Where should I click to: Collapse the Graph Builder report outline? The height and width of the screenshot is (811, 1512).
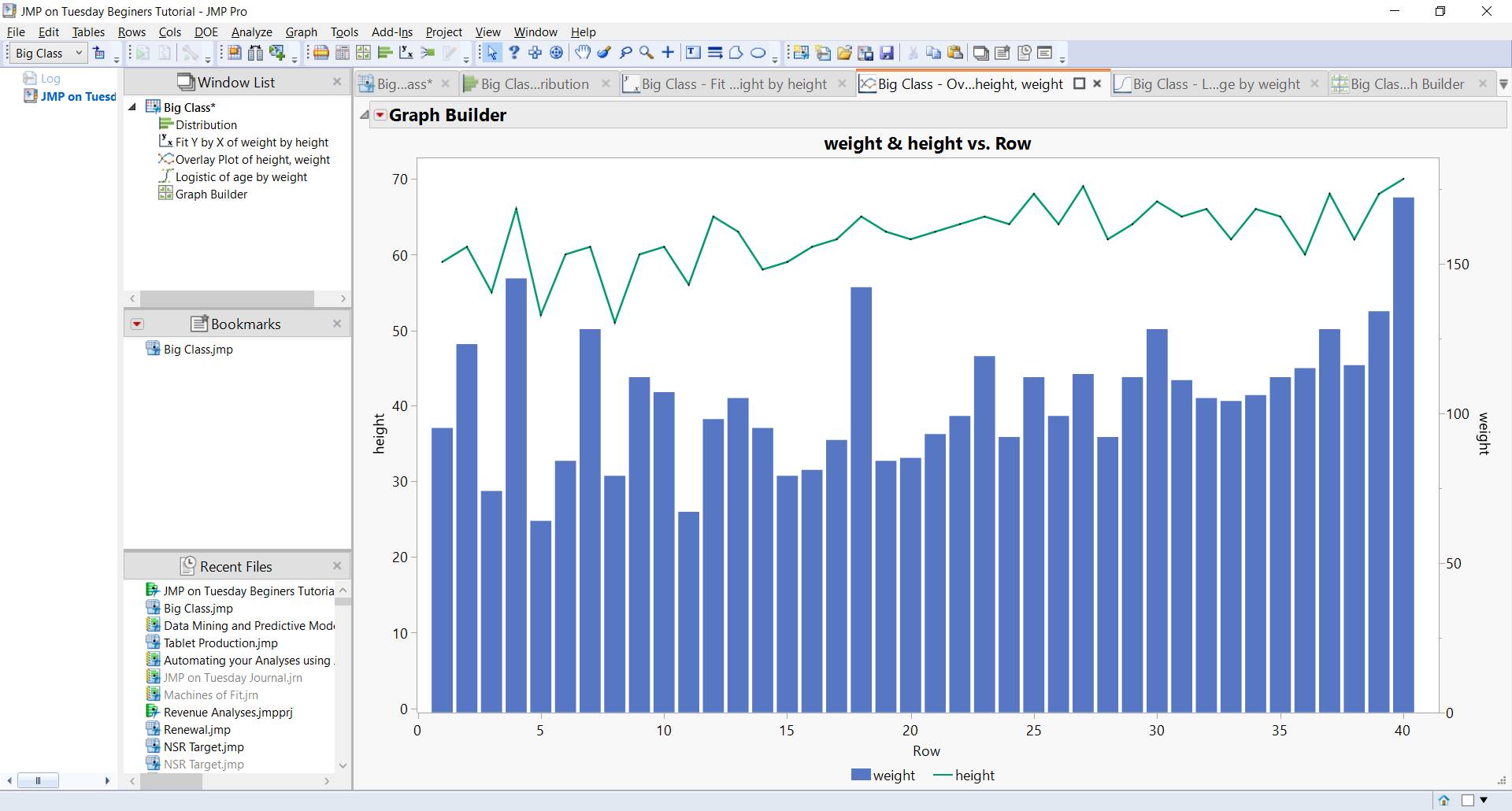click(365, 114)
